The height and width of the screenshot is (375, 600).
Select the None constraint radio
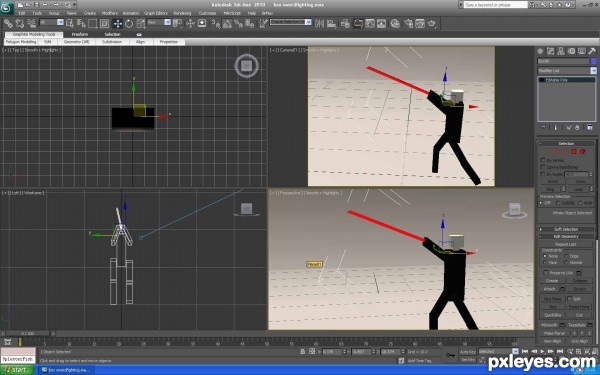[545, 256]
